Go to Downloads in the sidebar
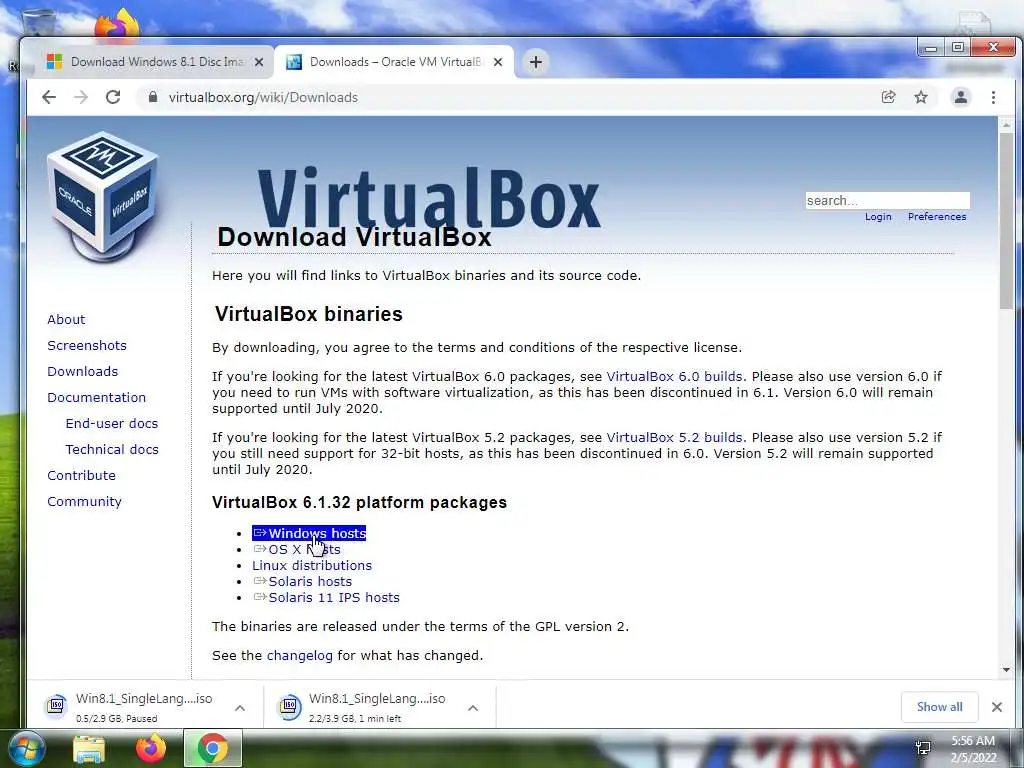This screenshot has width=1024, height=768. pos(82,372)
